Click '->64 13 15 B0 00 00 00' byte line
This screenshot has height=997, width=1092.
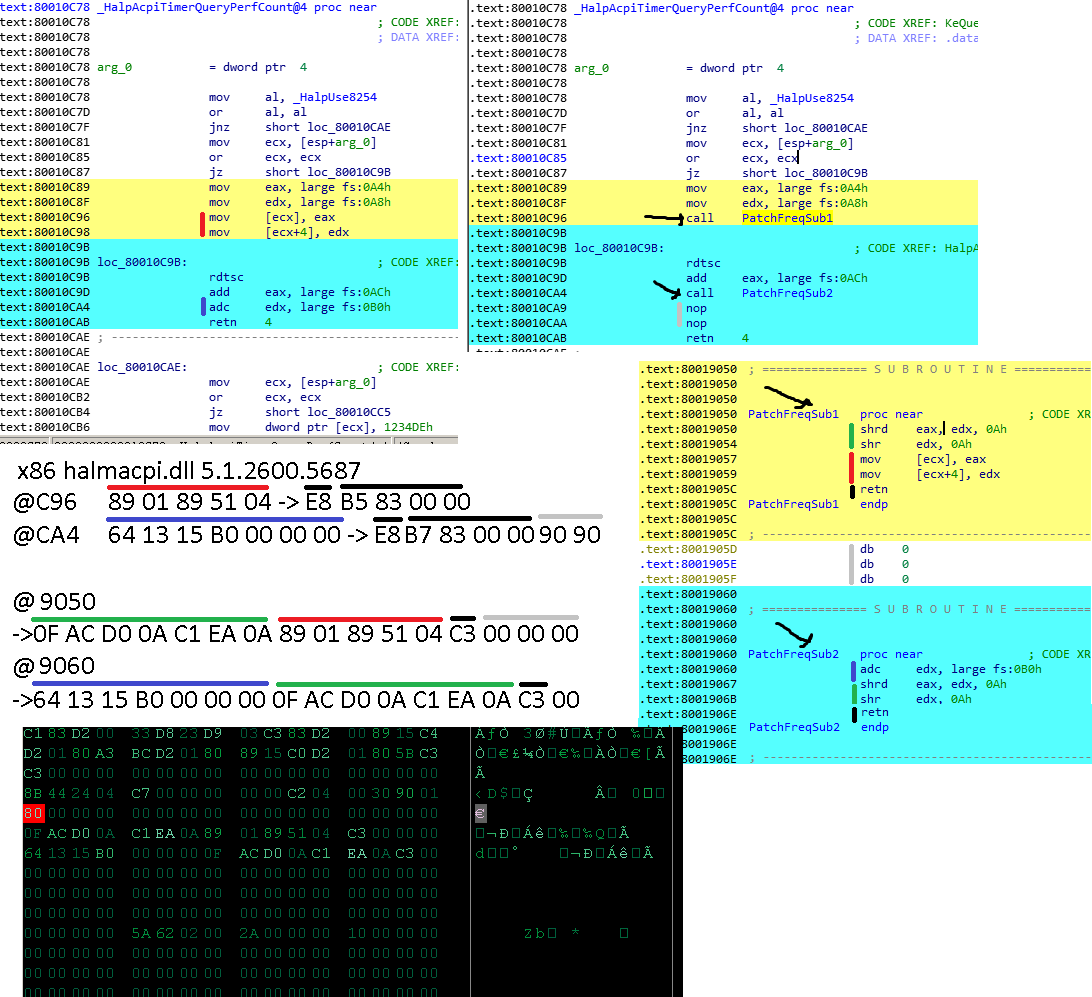click(x=139, y=700)
